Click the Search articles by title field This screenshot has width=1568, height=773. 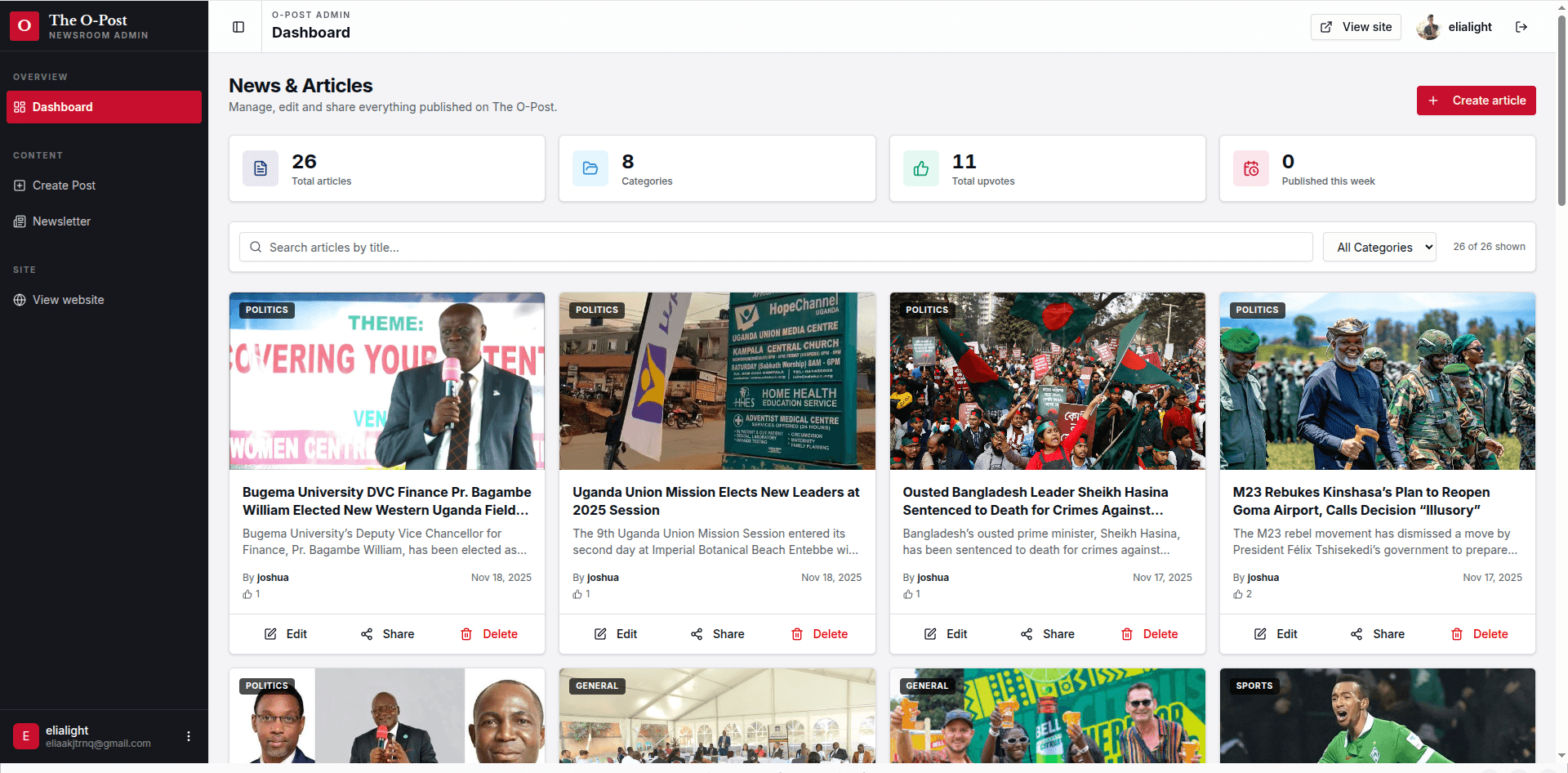pyautogui.click(x=776, y=247)
